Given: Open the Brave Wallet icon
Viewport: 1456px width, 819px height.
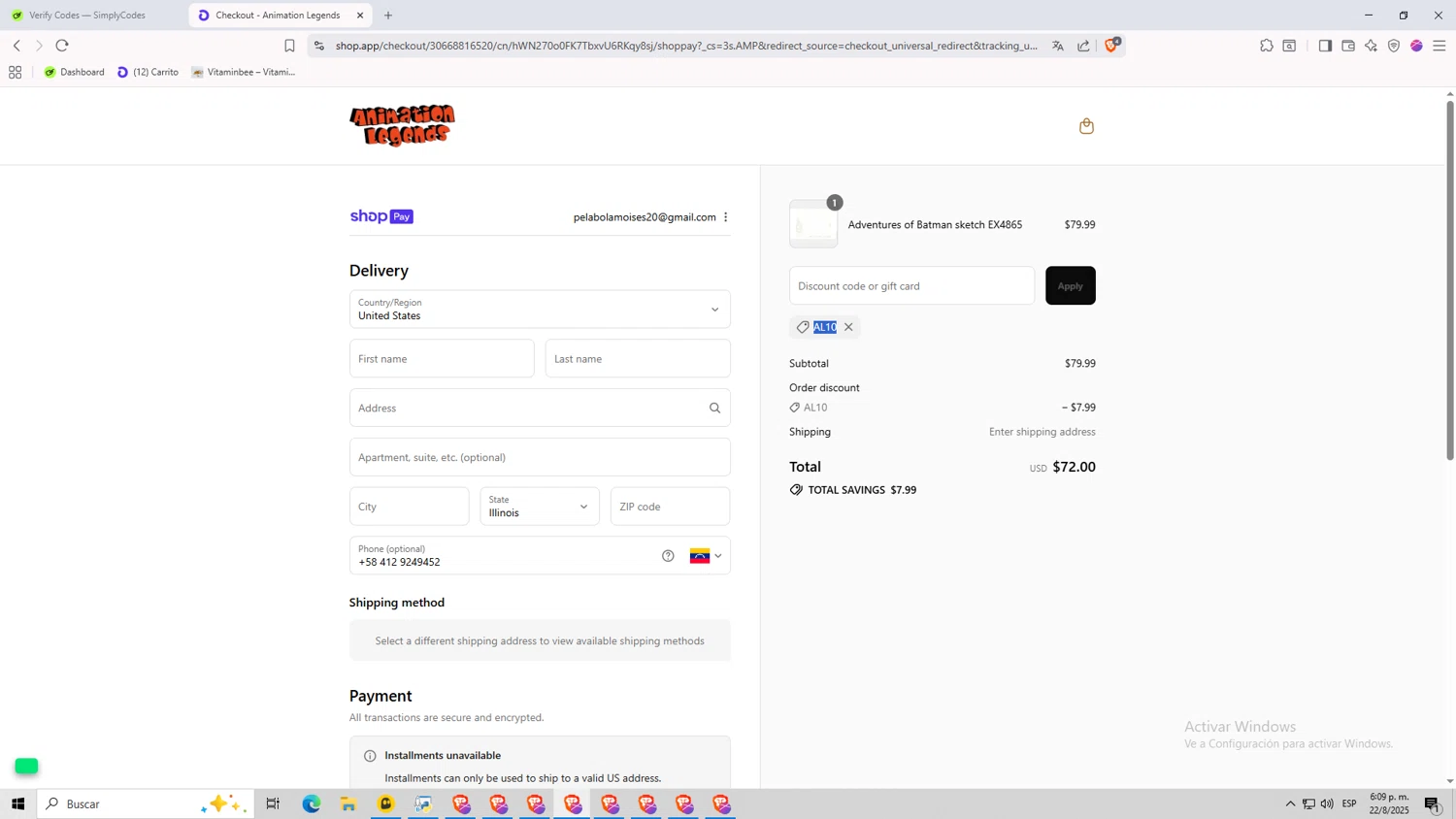Looking at the screenshot, I should coord(1348,46).
